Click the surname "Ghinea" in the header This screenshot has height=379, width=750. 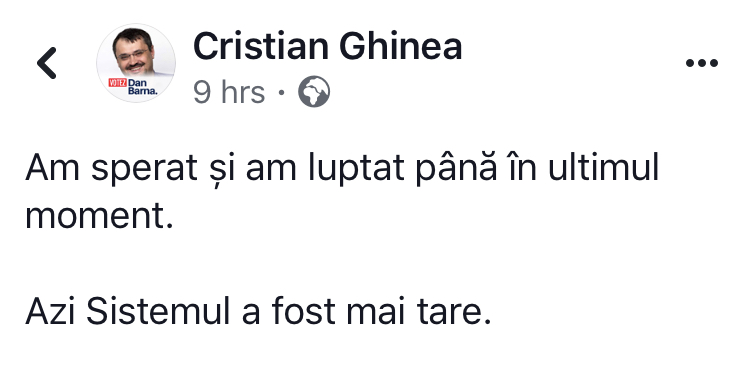click(401, 46)
